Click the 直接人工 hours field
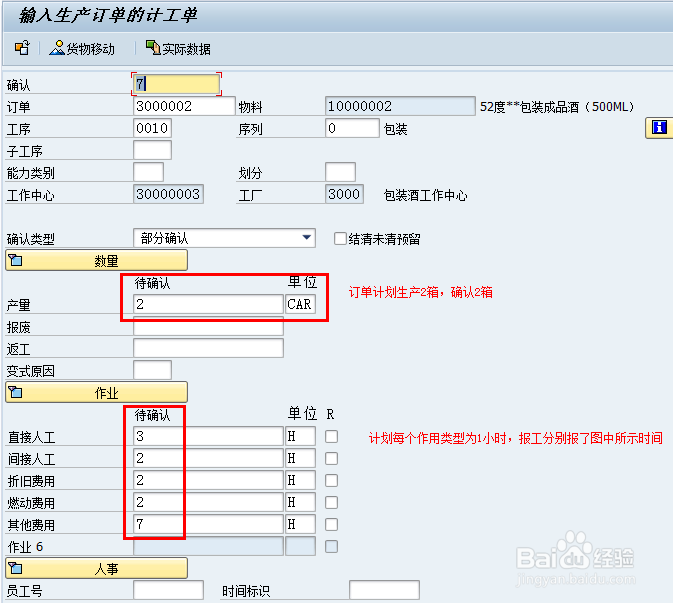673x603 pixels. click(208, 436)
